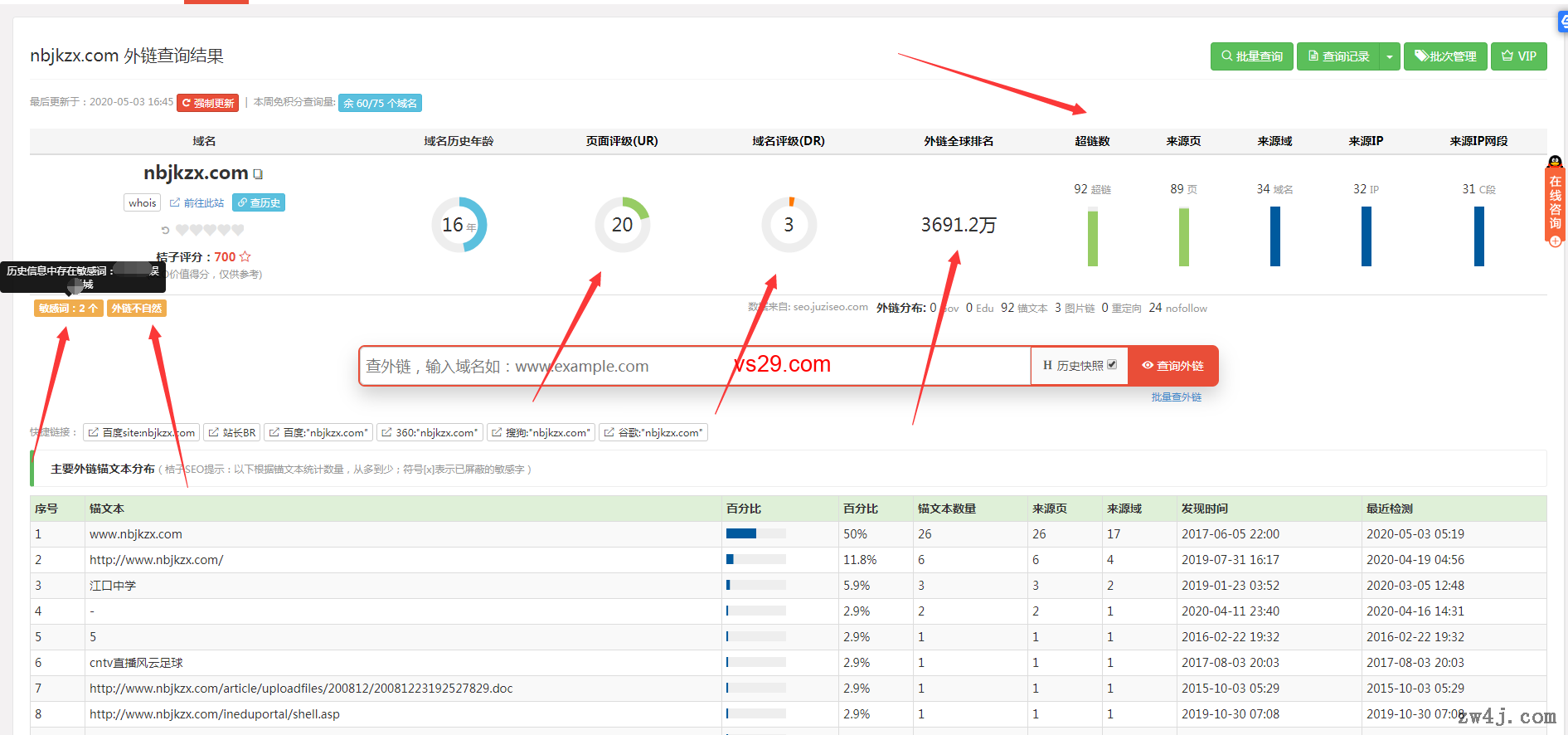Click anchor text www.nbjkzx.com in row 1

tap(136, 534)
